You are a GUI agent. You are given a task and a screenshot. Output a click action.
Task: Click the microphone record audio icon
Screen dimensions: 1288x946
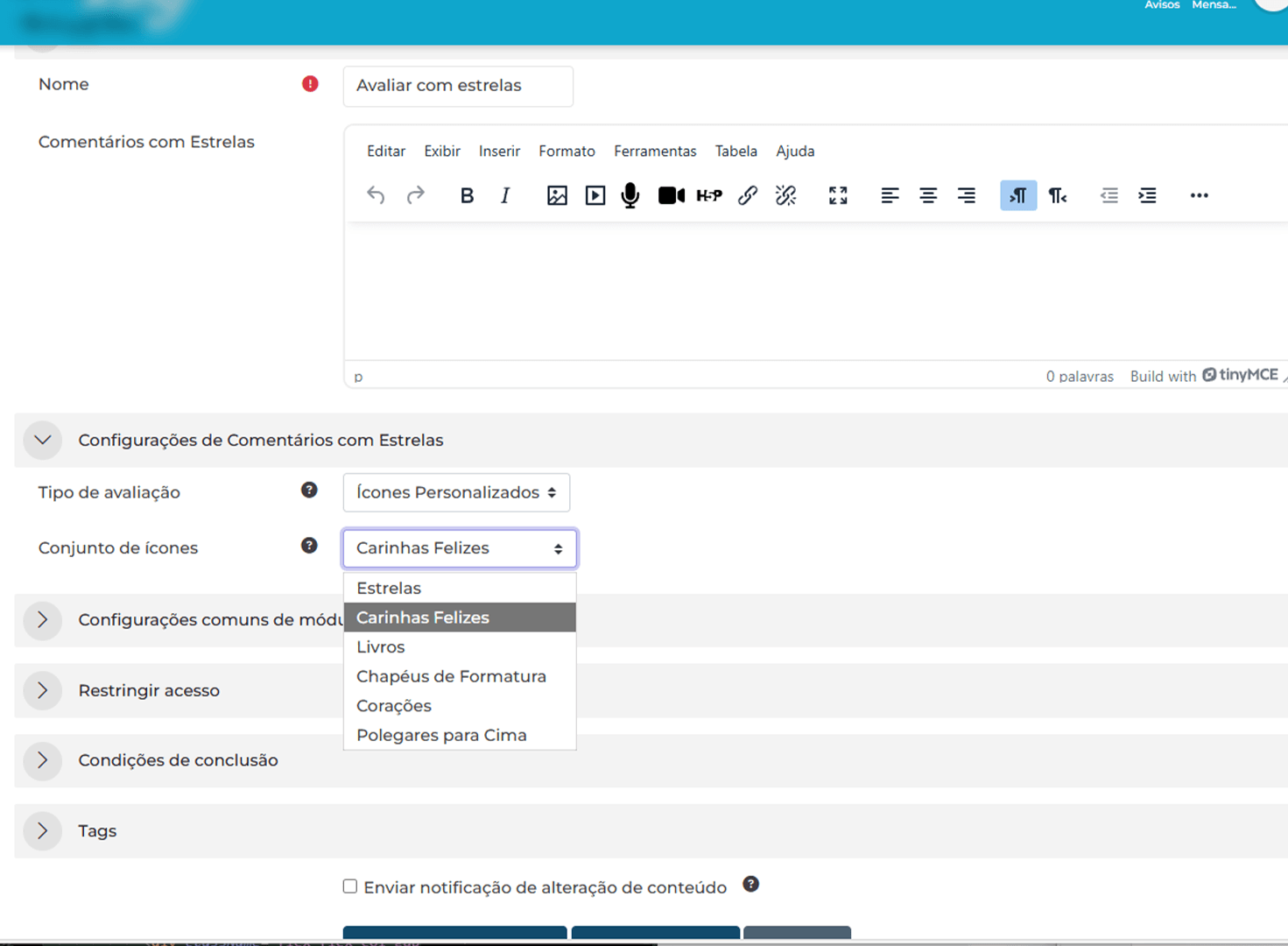tap(630, 195)
